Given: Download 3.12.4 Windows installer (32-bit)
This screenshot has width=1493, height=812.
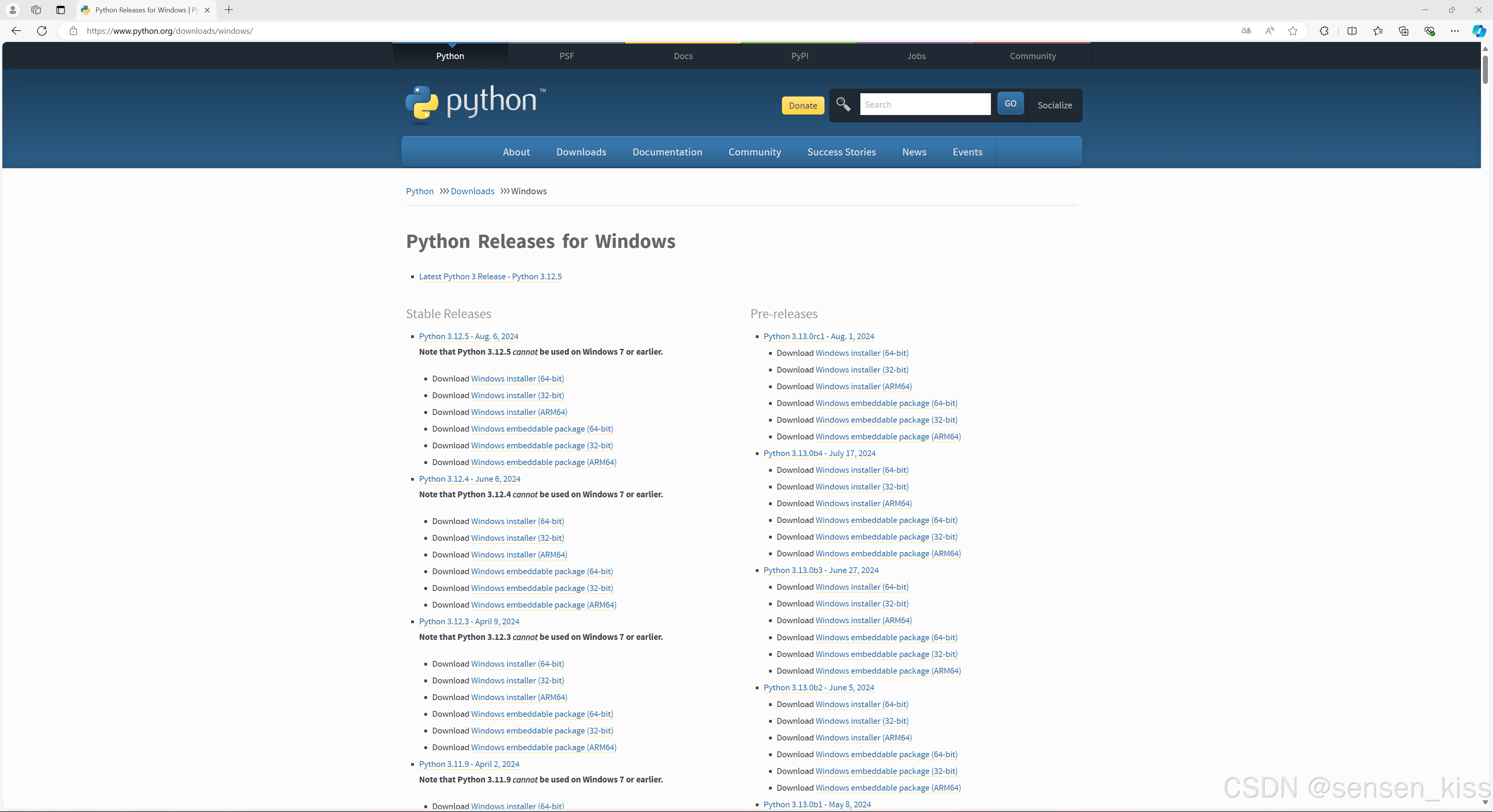Looking at the screenshot, I should click(517, 538).
